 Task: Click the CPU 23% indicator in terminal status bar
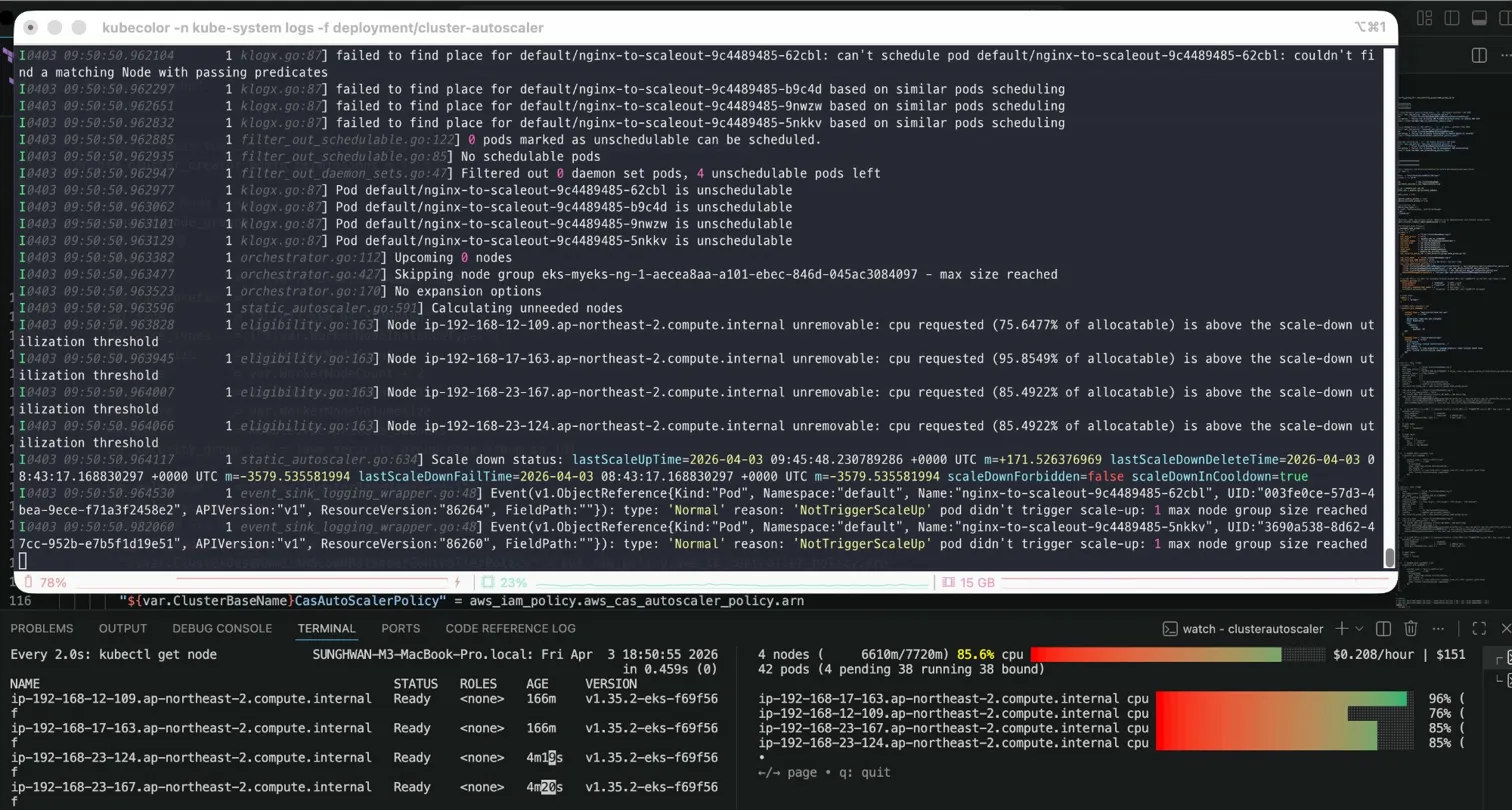click(x=503, y=582)
